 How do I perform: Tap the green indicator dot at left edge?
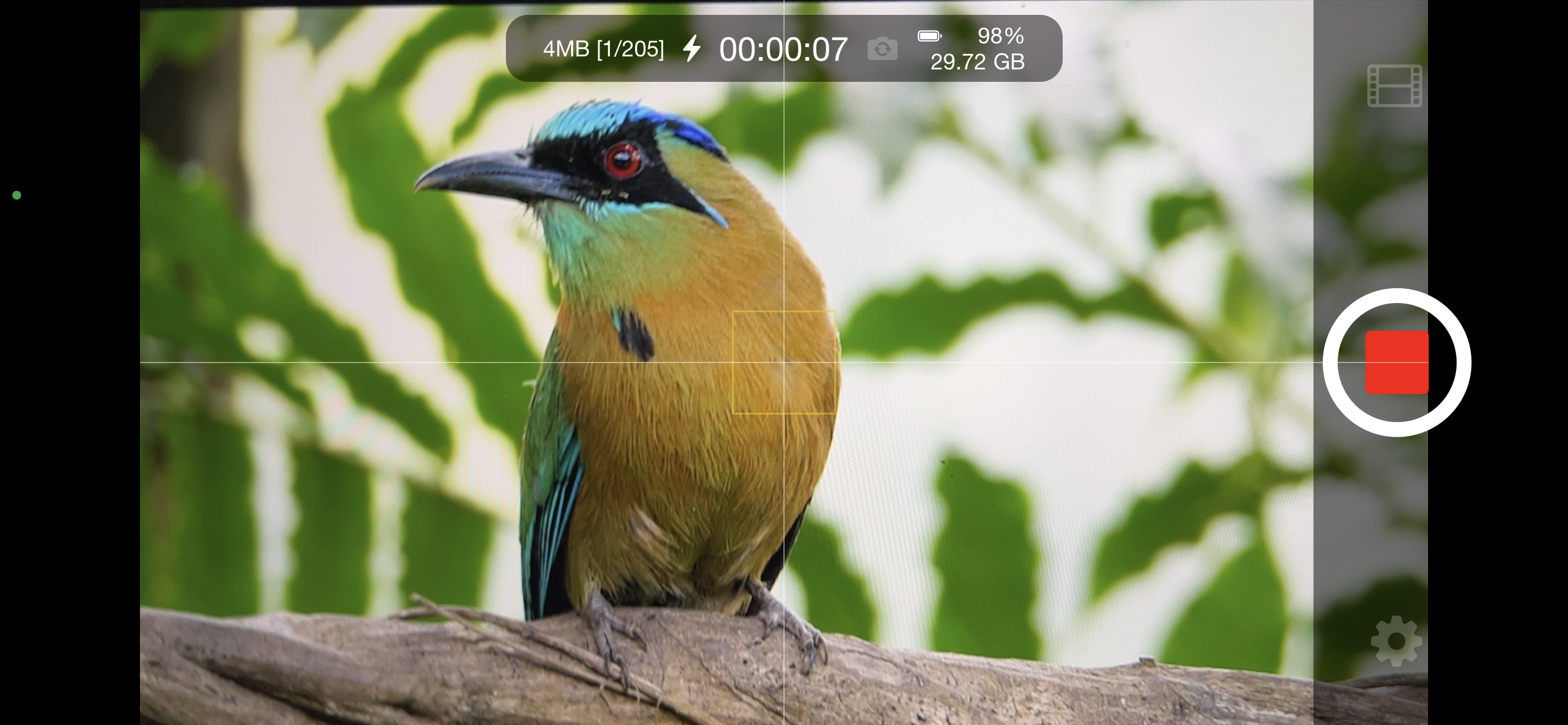coord(17,195)
